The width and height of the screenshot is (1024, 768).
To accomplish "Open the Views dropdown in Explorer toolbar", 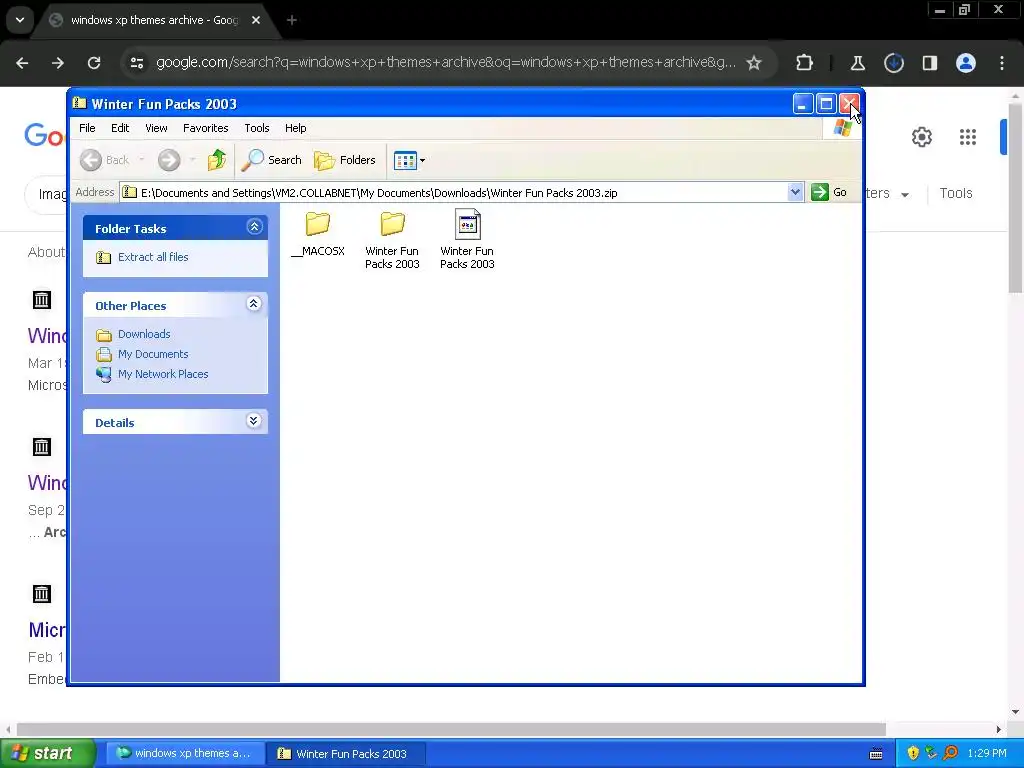I will point(409,160).
